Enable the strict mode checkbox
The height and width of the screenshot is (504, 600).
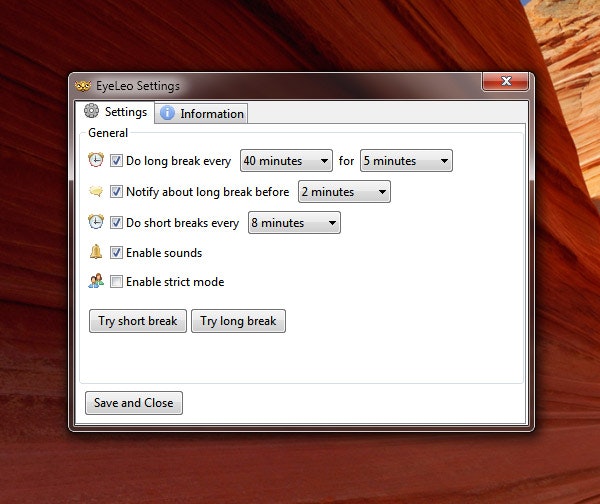pyautogui.click(x=116, y=282)
